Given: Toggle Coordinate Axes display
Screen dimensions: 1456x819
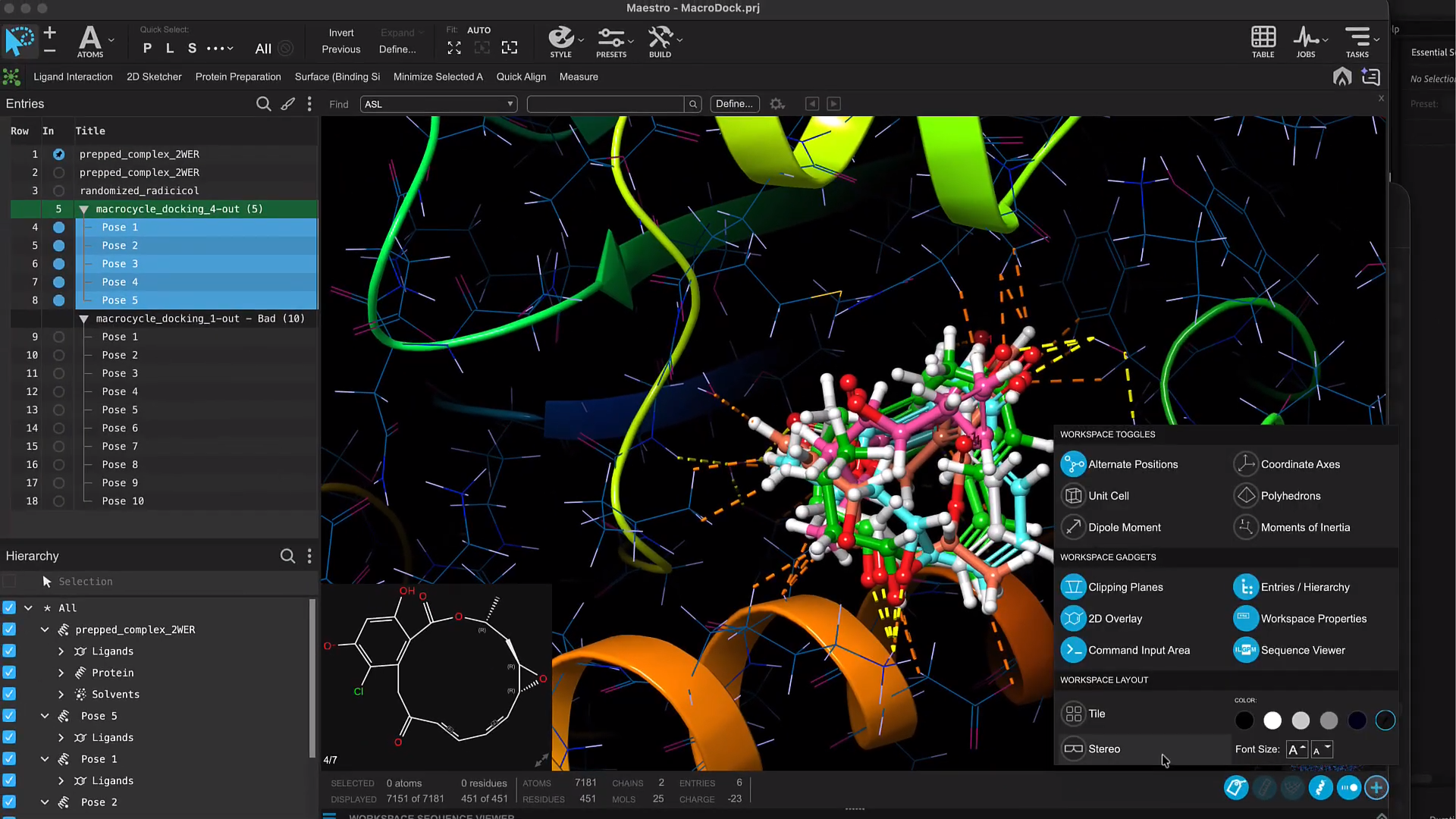Looking at the screenshot, I should (x=1287, y=464).
